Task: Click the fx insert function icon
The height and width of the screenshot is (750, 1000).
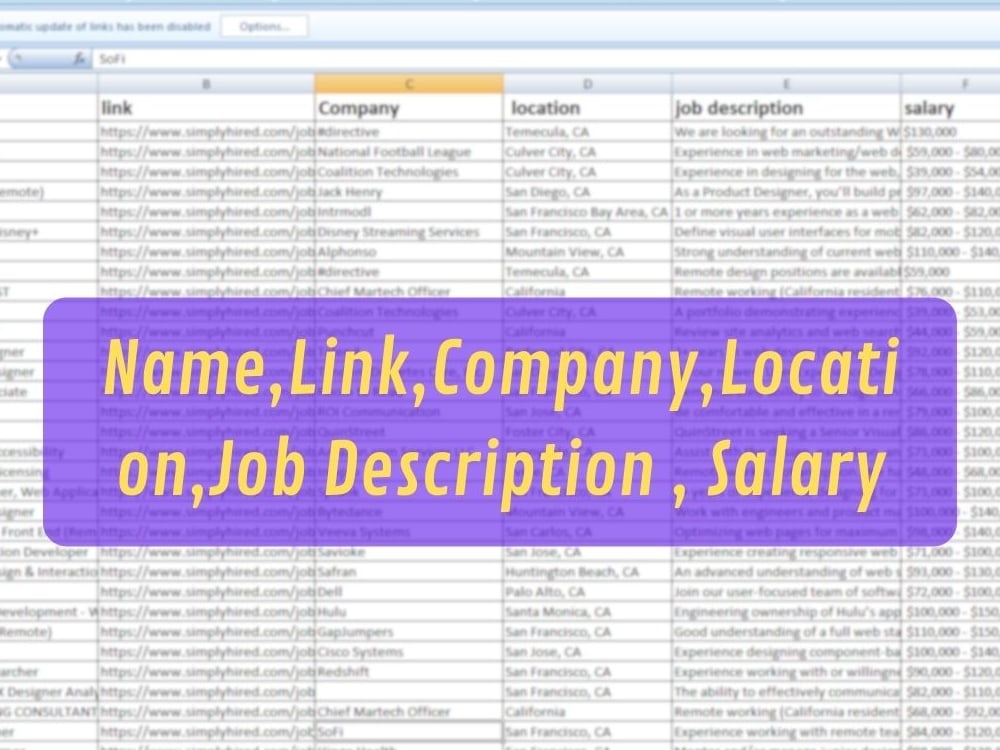Action: point(80,59)
